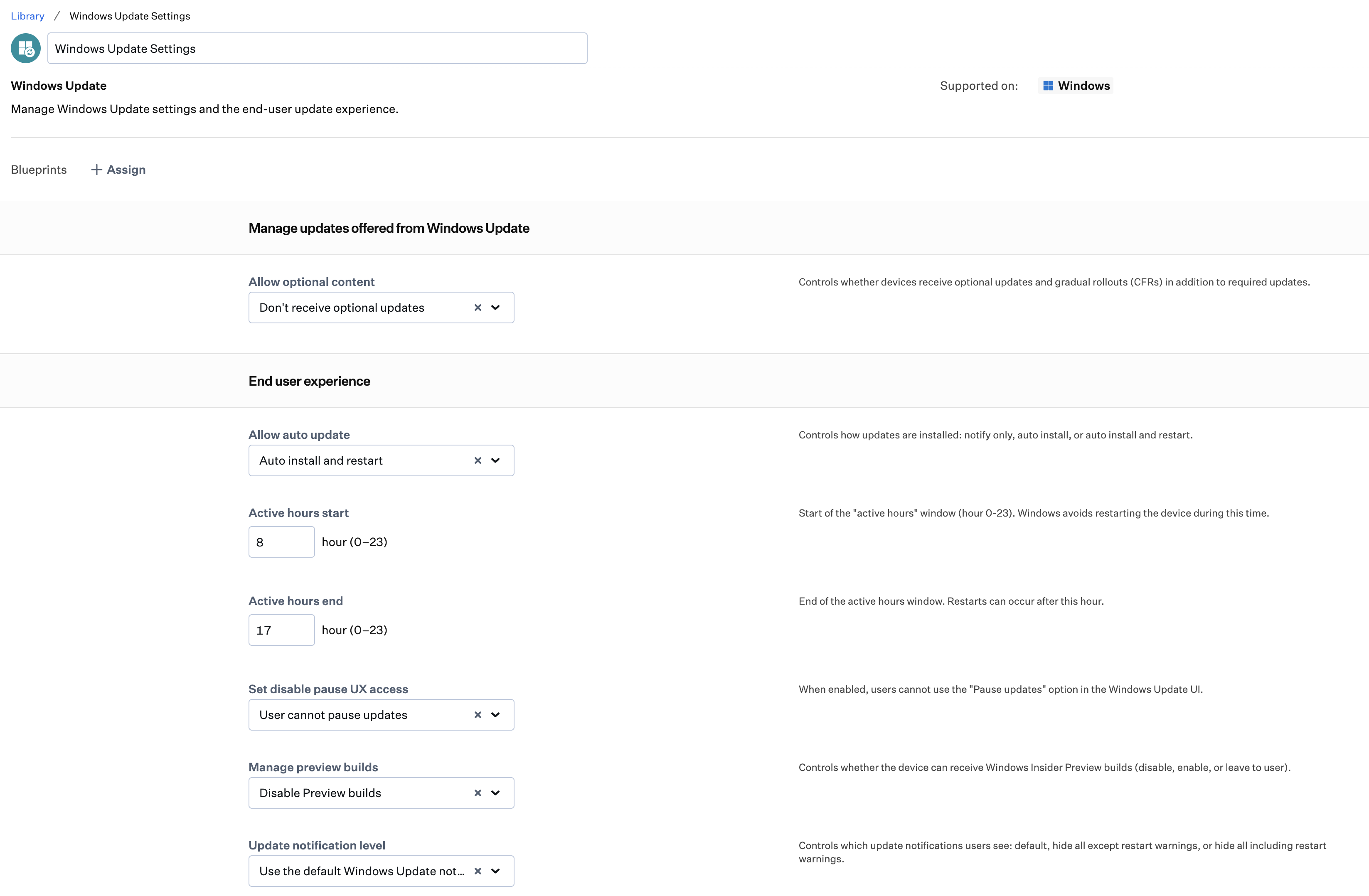Expand the Allow optional content dropdown
The image size is (1369, 896).
tap(495, 308)
